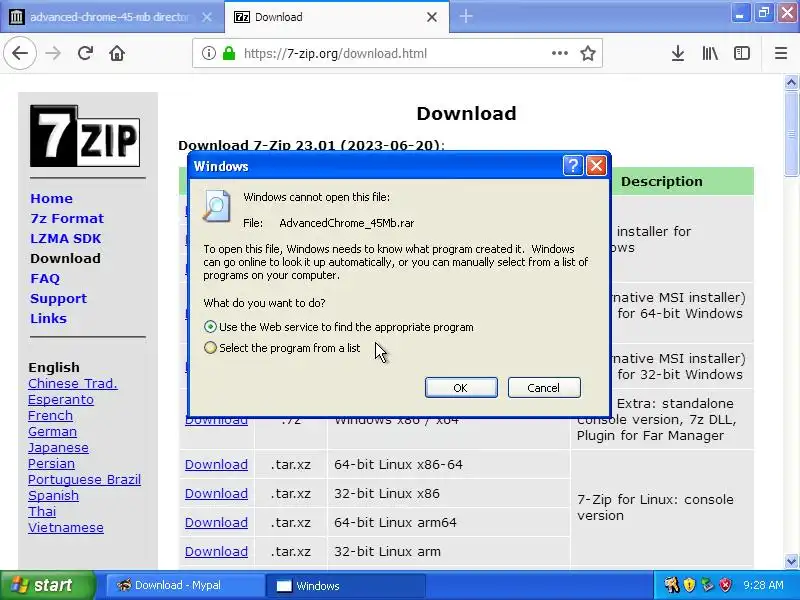Open the 7z Format sidebar link
Image resolution: width=800 pixels, height=600 pixels.
(x=67, y=218)
